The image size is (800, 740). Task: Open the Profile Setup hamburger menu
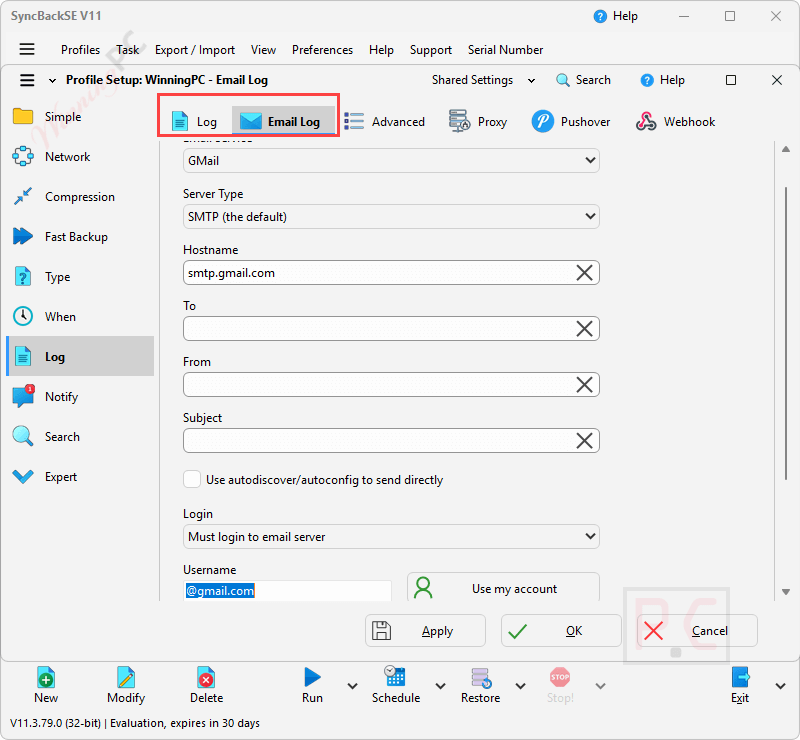(27, 80)
